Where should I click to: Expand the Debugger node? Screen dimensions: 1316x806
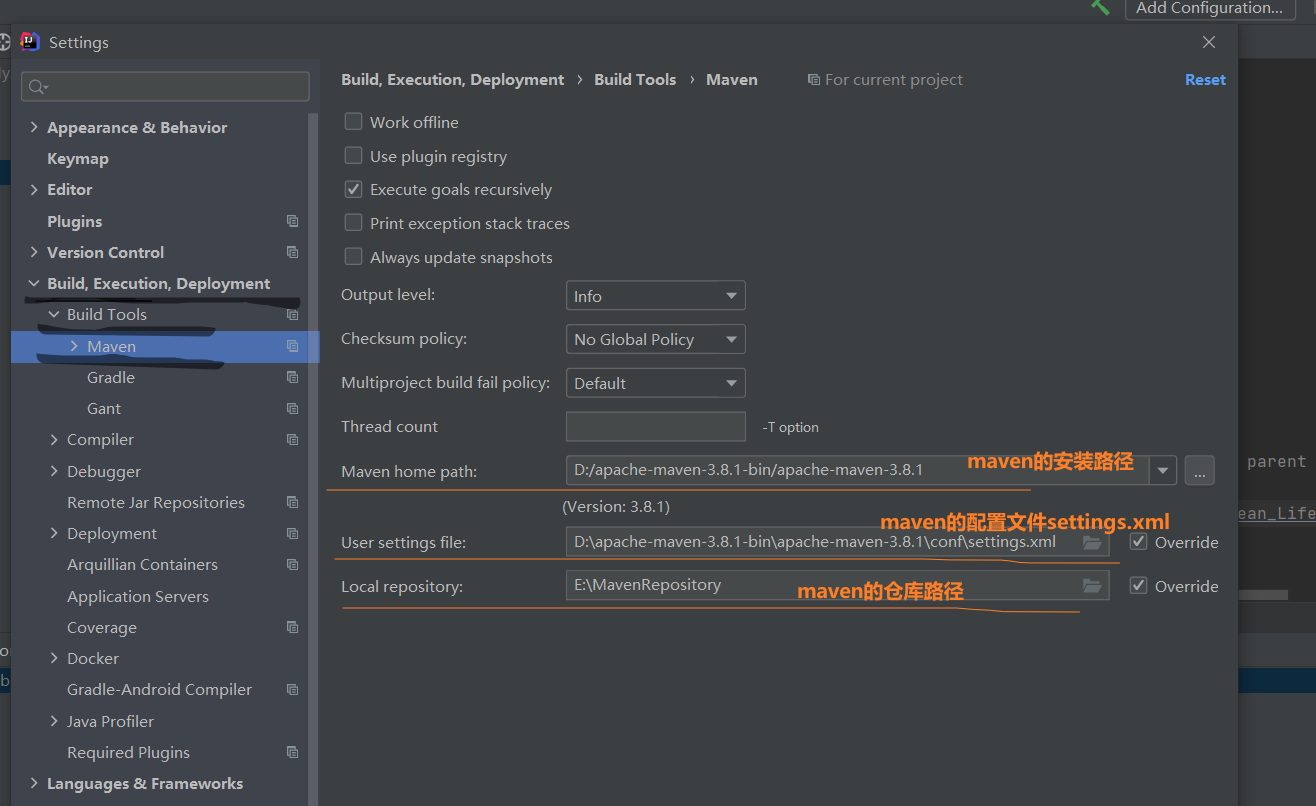tap(54, 471)
